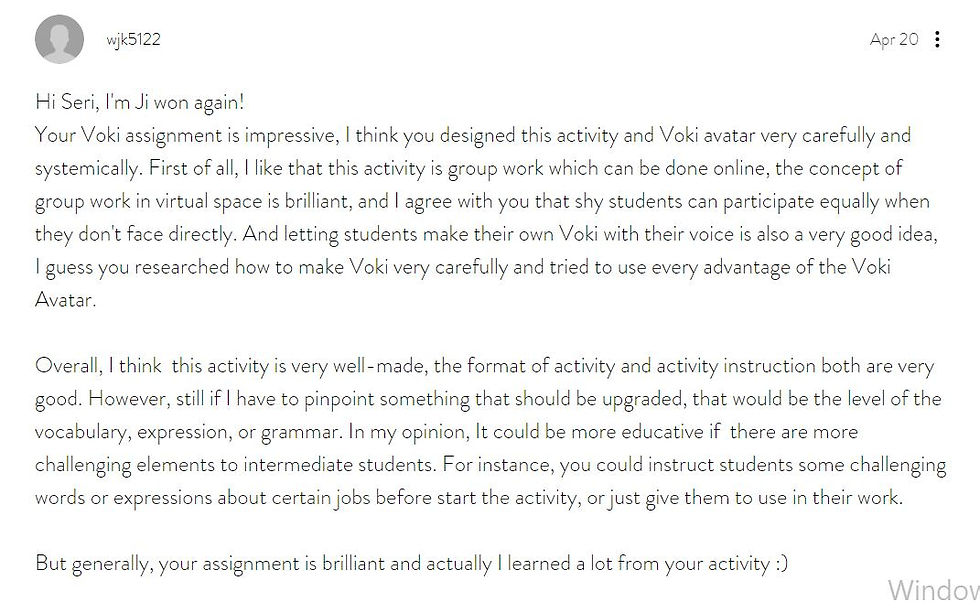Click the line starting 'they don't face directly'
Viewport: 980px width, 612px height.
click(484, 234)
